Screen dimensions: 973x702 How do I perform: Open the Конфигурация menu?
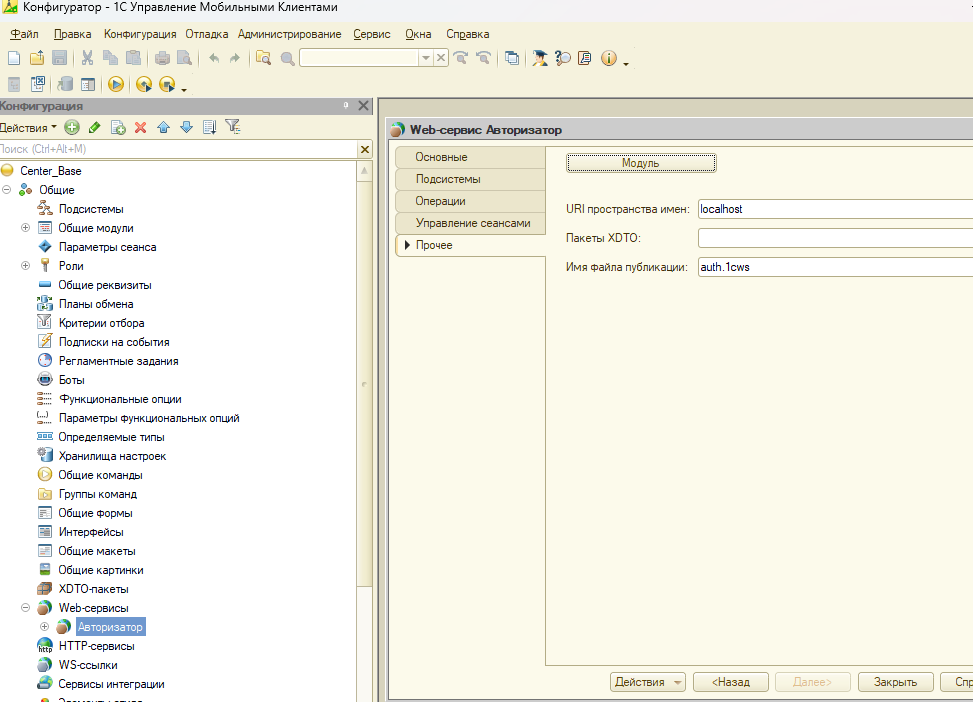point(141,34)
